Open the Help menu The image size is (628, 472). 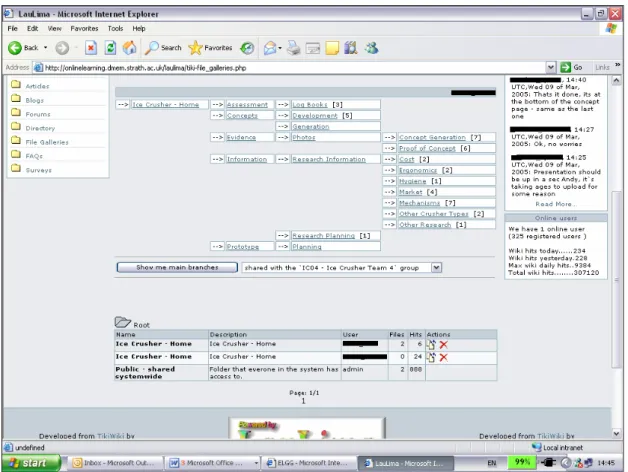pos(139,28)
